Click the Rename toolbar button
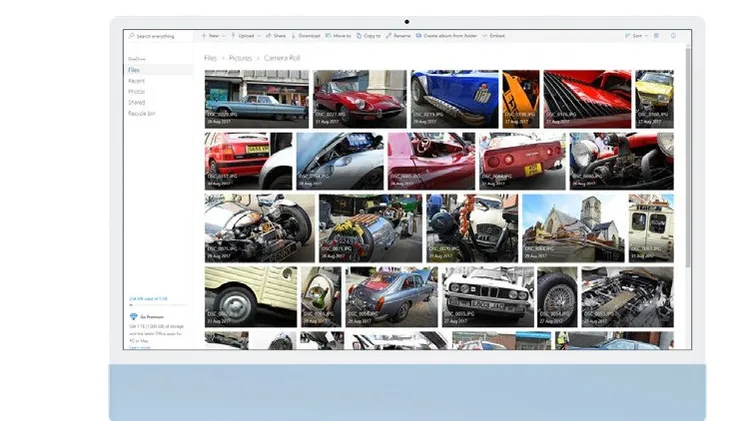Viewport: 750px width, 421px height. click(398, 36)
